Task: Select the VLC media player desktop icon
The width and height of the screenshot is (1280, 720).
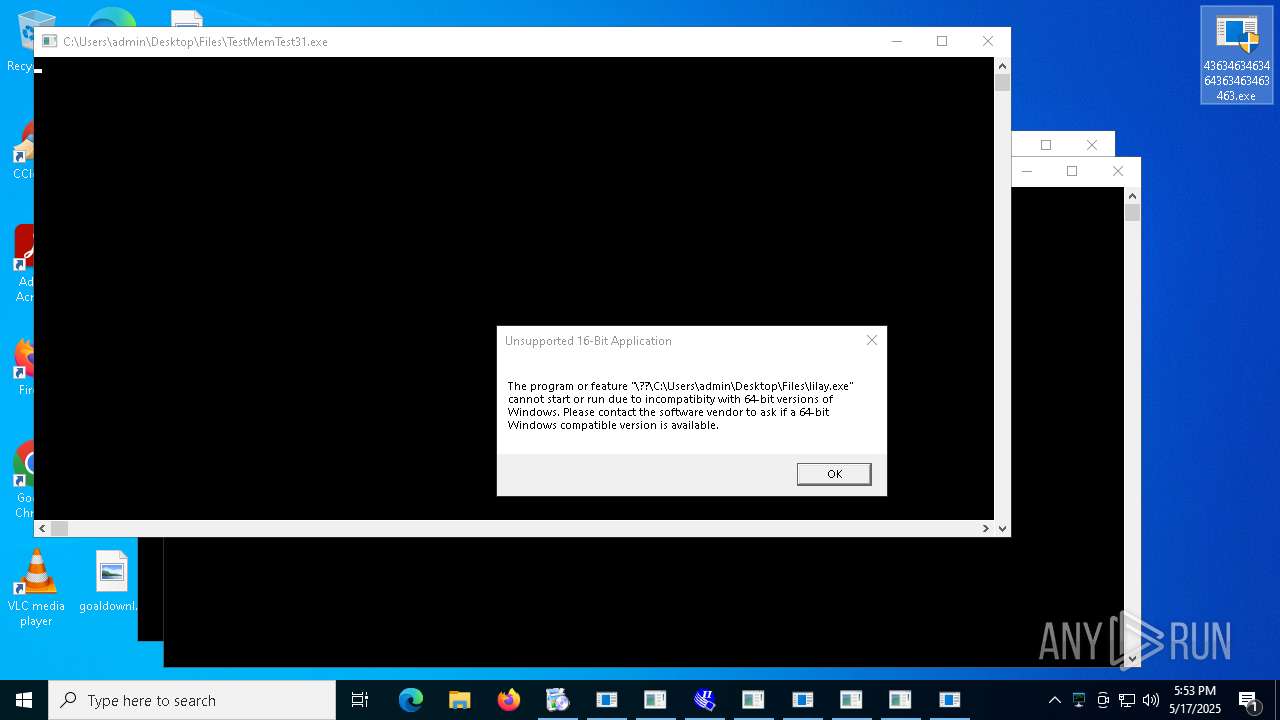Action: pyautogui.click(x=36, y=588)
